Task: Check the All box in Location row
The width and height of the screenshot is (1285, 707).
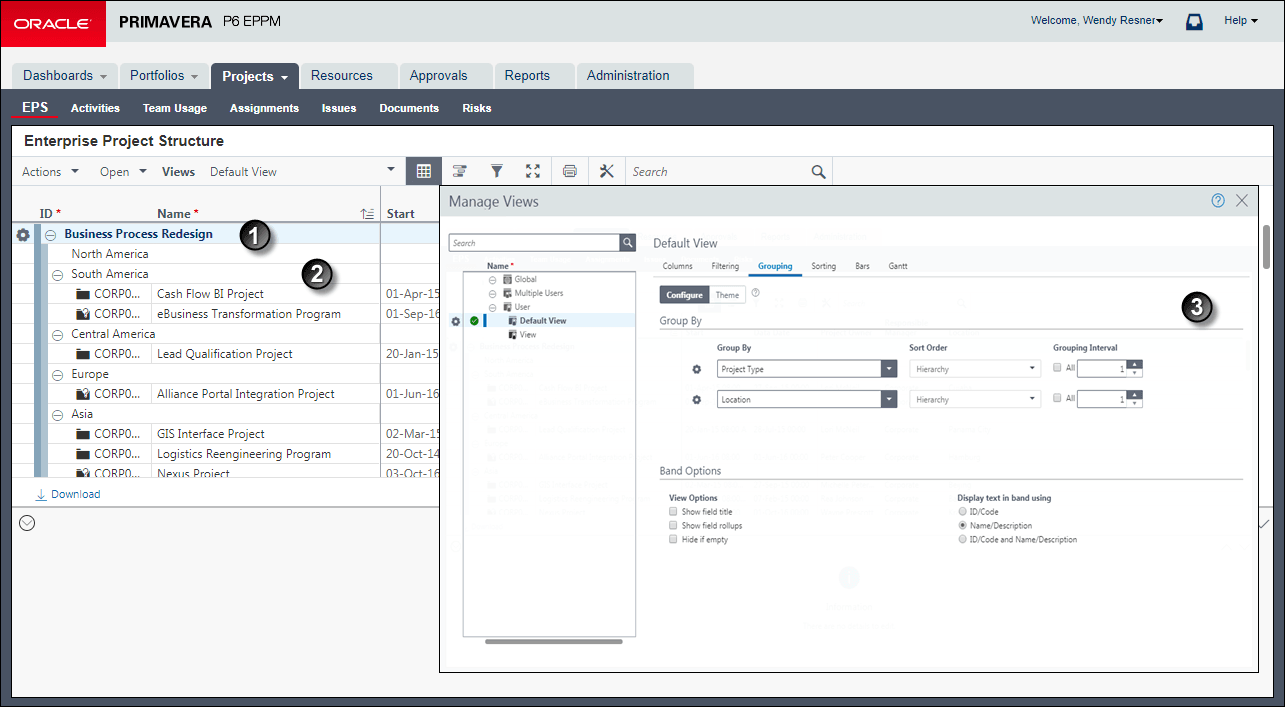Action: pyautogui.click(x=1058, y=398)
